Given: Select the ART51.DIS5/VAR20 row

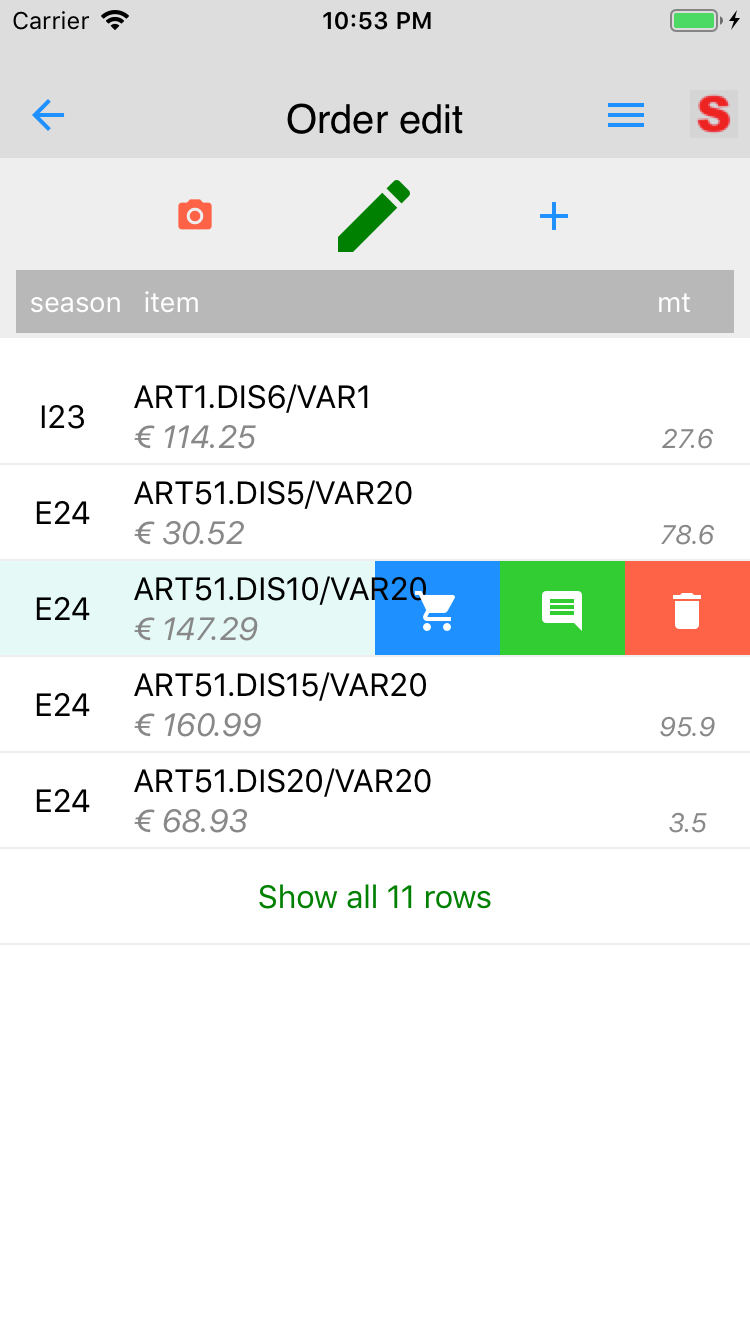Looking at the screenshot, I should (375, 513).
